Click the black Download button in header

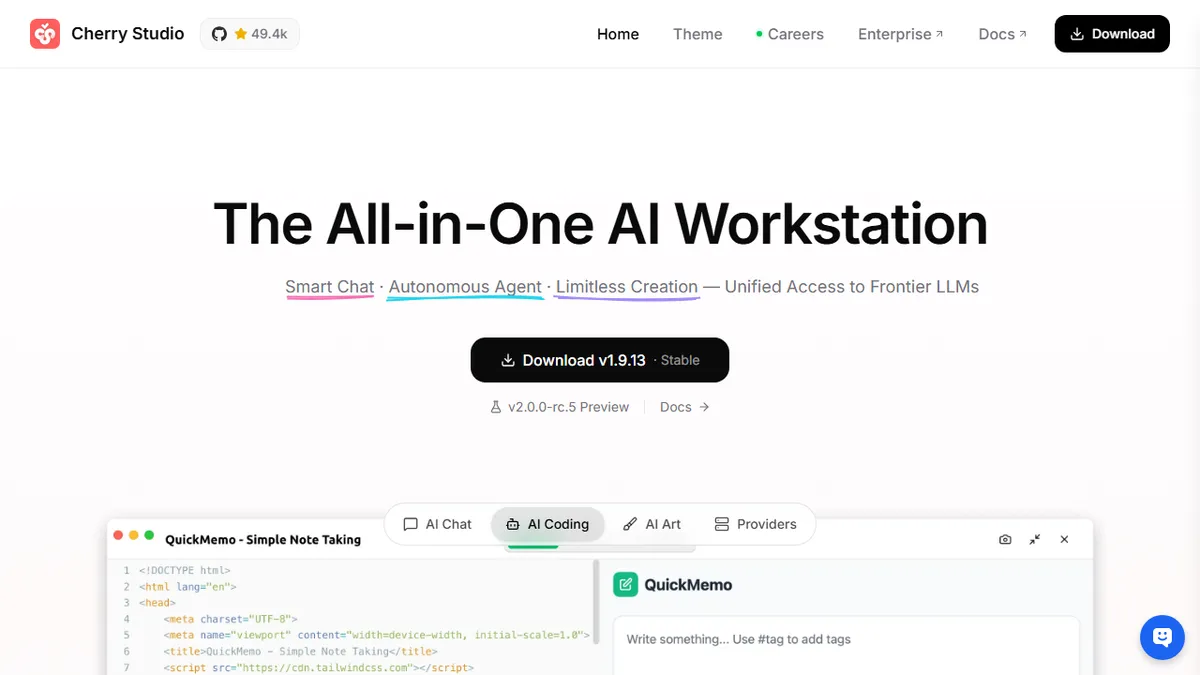click(x=1112, y=34)
